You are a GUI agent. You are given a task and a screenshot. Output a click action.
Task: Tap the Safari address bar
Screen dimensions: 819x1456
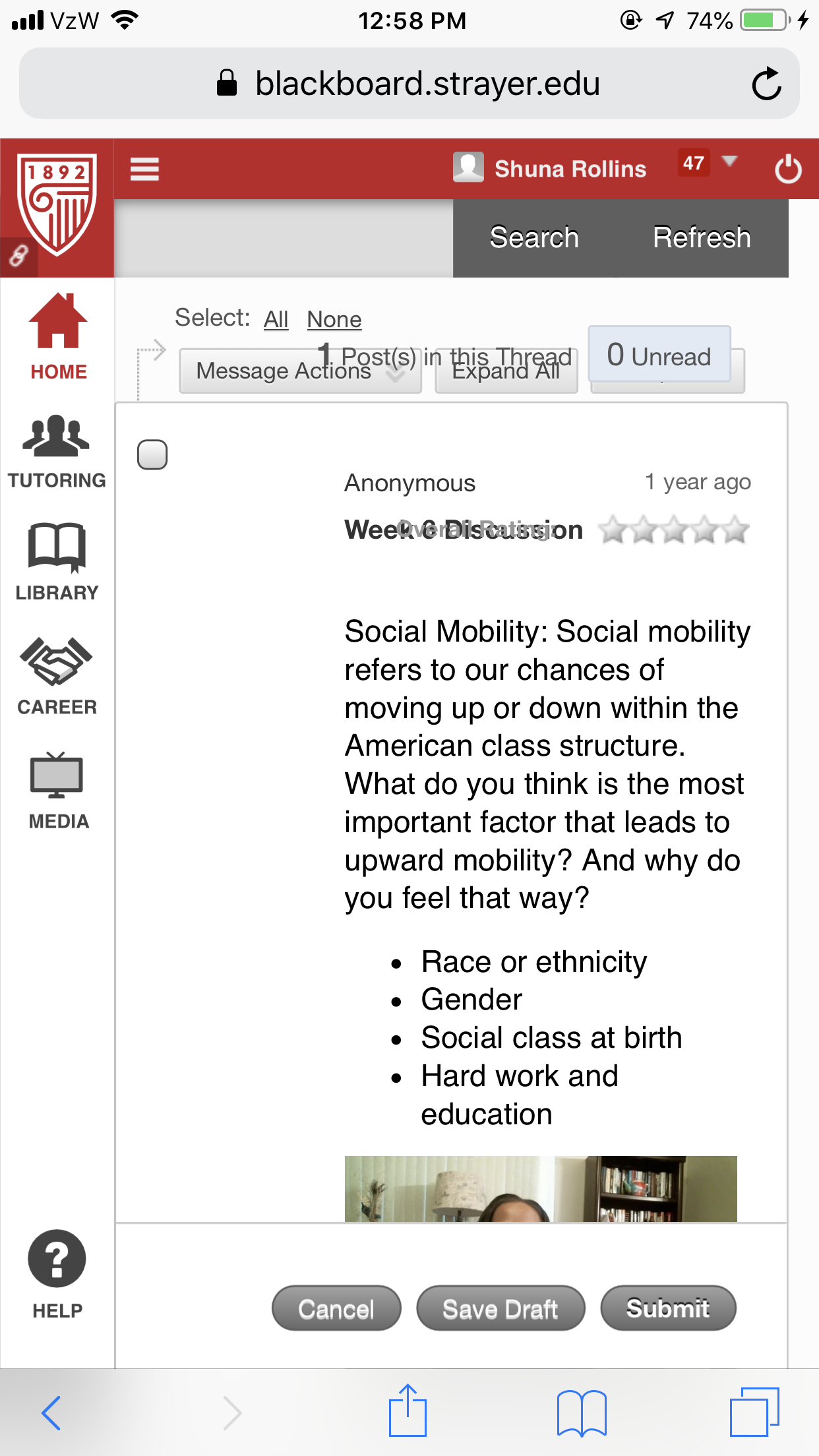(409, 84)
